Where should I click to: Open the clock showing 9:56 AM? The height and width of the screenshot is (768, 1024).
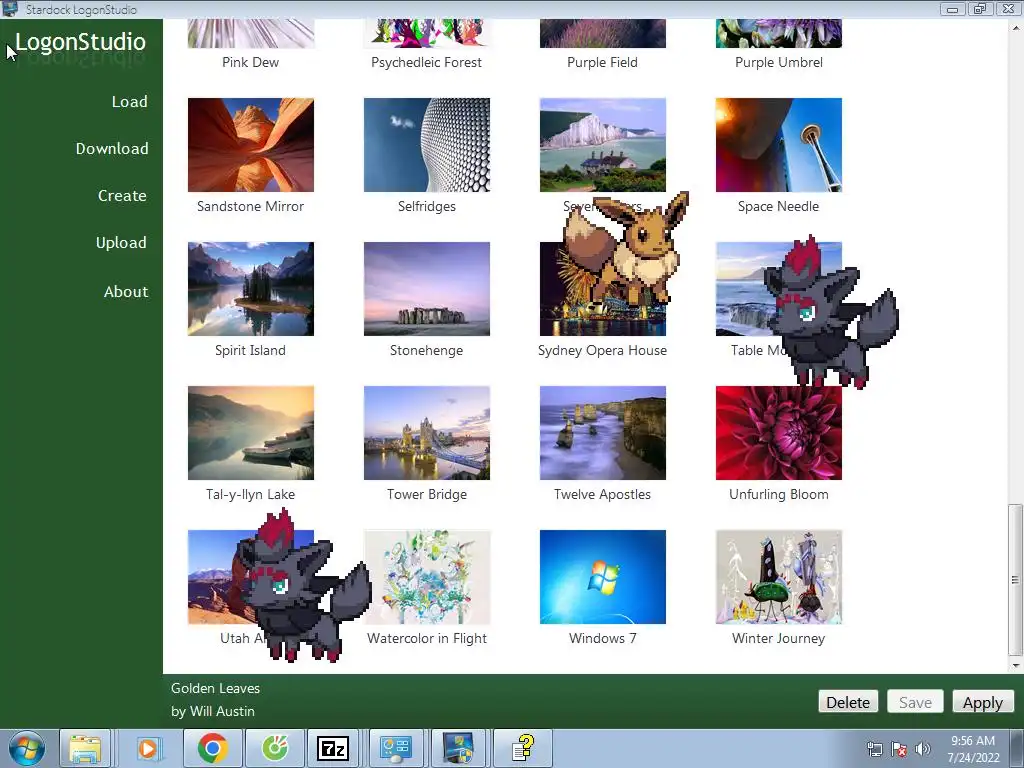pyautogui.click(x=973, y=749)
